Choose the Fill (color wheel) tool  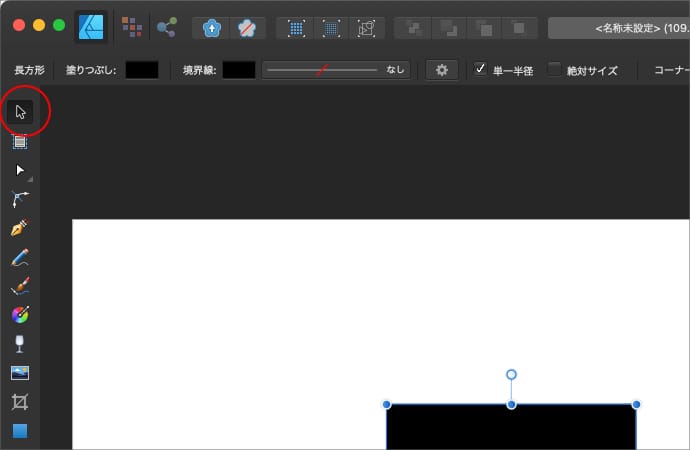tap(20, 315)
